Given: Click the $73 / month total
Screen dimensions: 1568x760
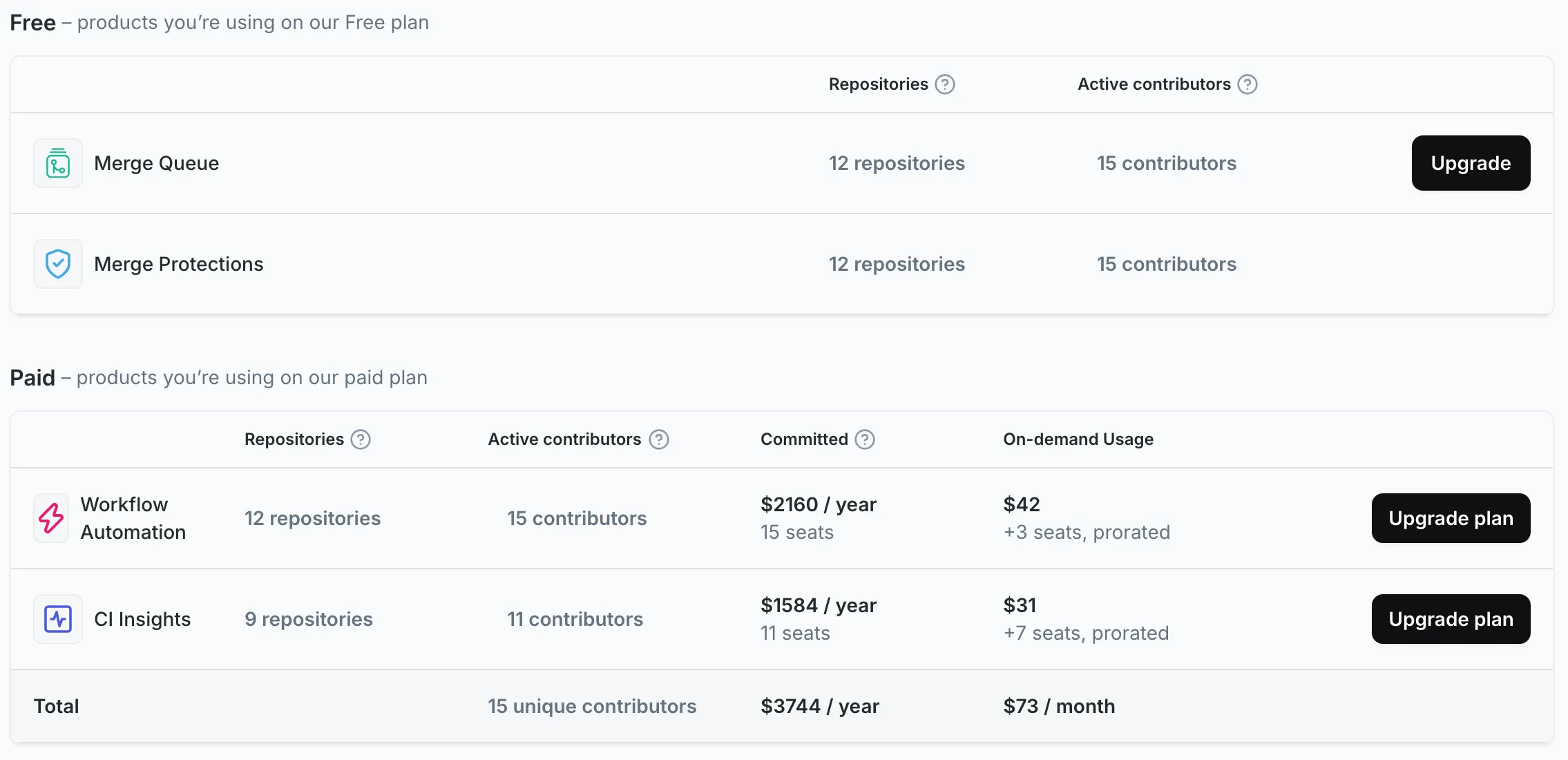Looking at the screenshot, I should (1059, 706).
